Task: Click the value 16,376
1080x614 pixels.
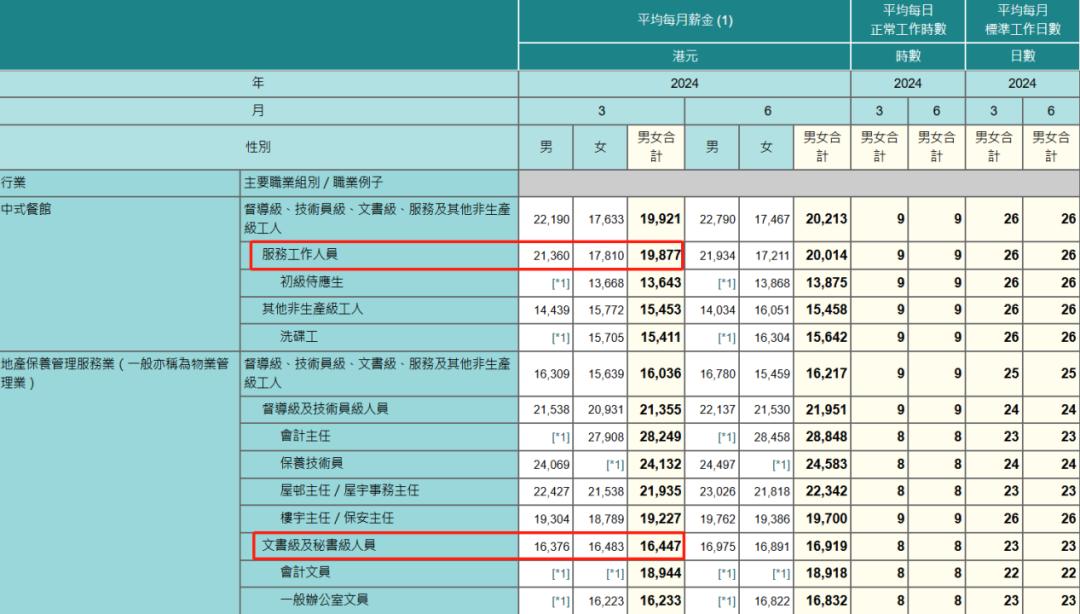Action: coord(552,546)
